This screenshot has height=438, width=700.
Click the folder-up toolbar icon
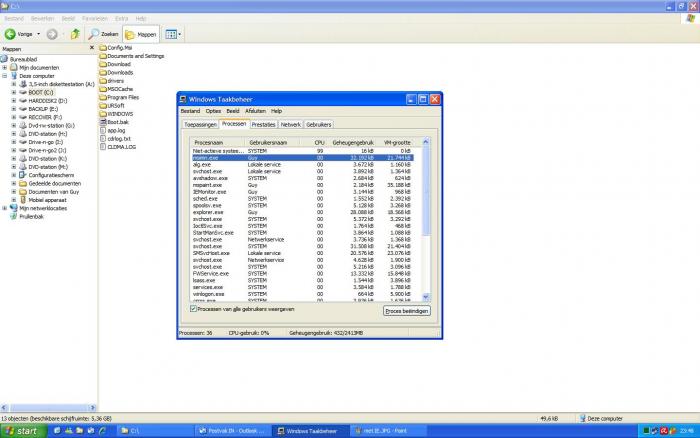point(75,34)
